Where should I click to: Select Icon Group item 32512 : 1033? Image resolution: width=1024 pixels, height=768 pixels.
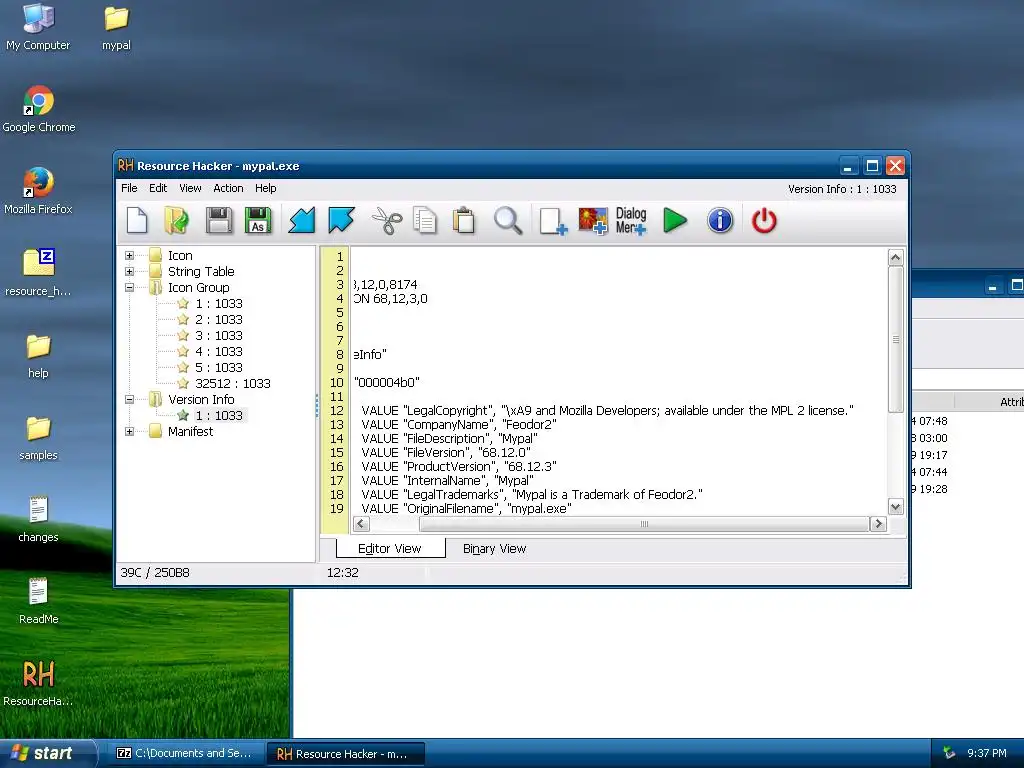tap(232, 383)
